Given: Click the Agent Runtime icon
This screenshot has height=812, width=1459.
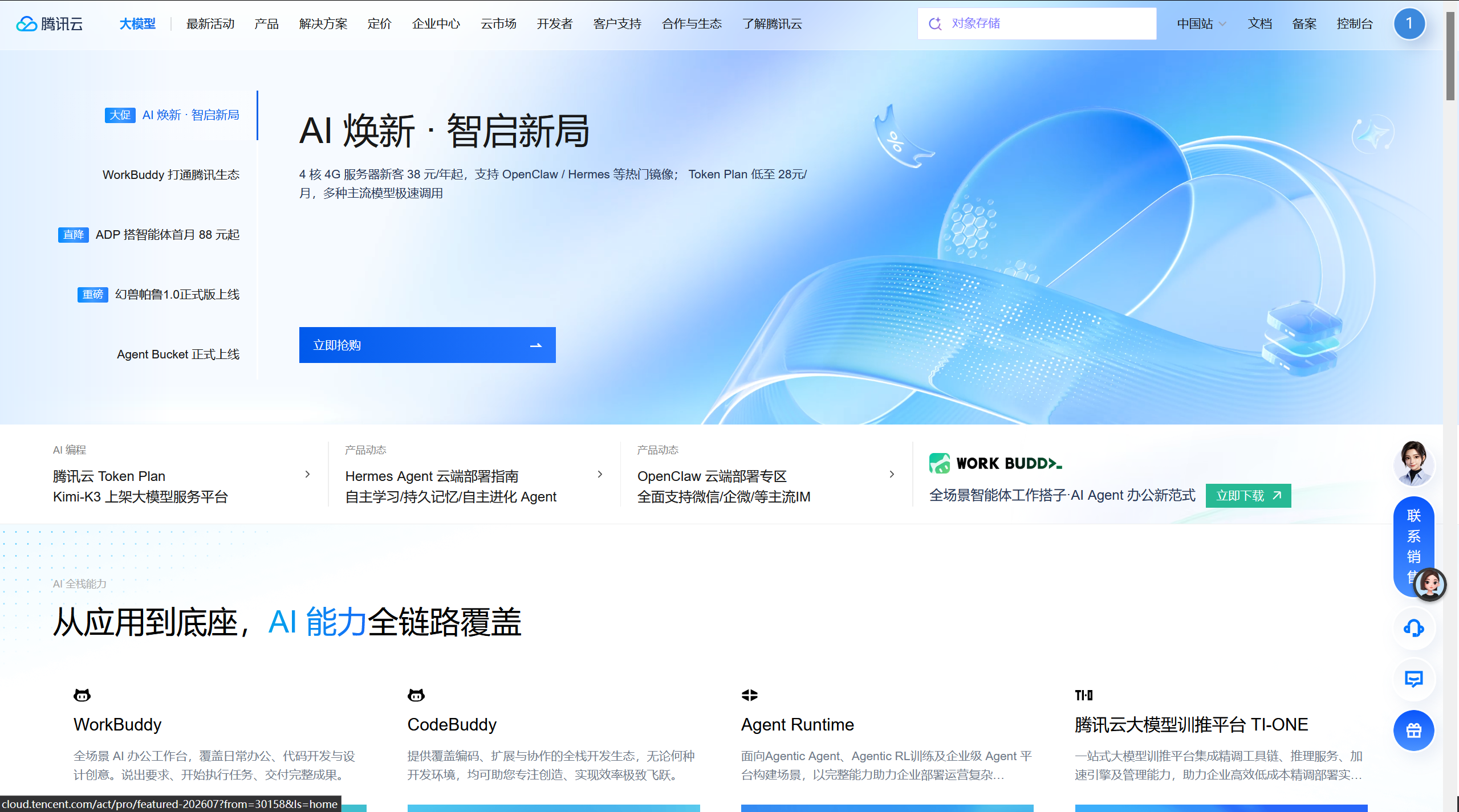Looking at the screenshot, I should point(750,695).
